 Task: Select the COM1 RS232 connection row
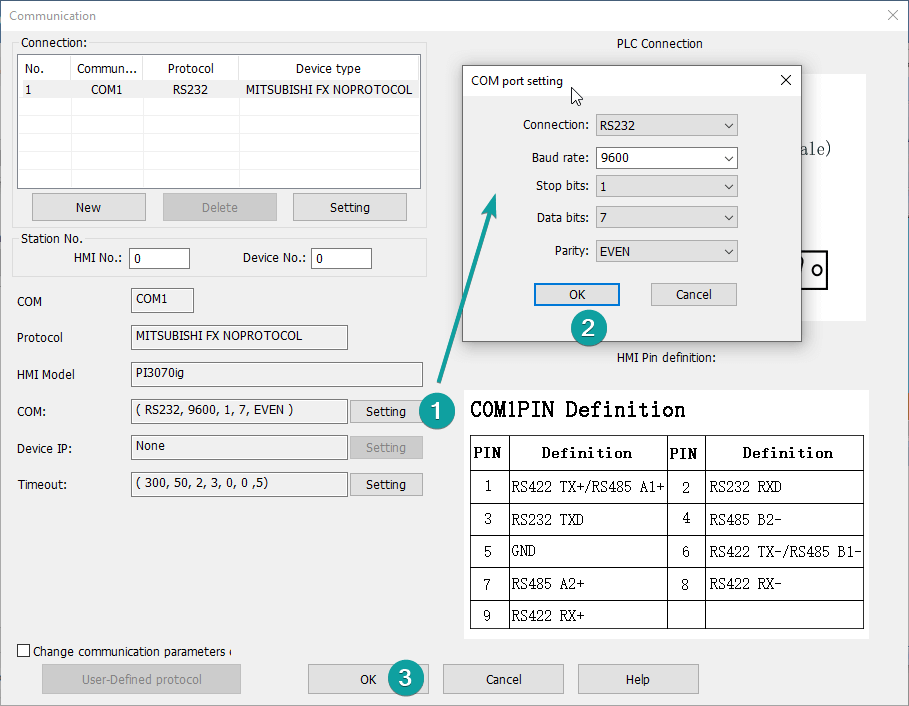(218, 90)
